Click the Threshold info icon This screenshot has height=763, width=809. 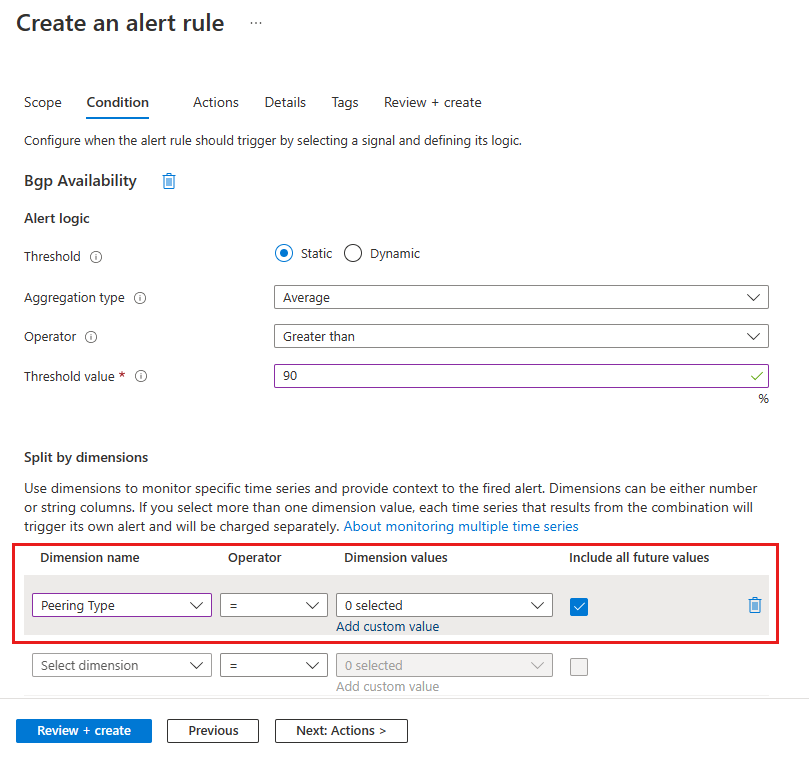click(x=95, y=257)
